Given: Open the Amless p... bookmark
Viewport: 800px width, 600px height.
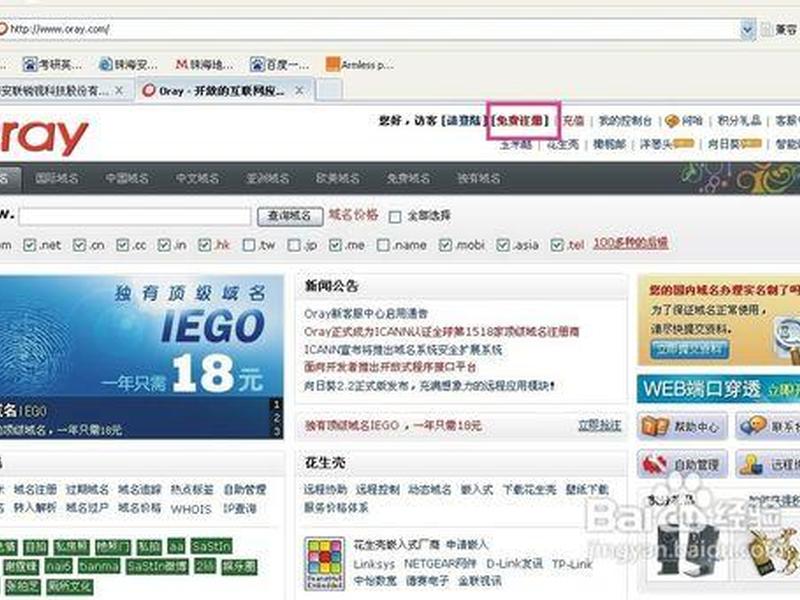Looking at the screenshot, I should pyautogui.click(x=360, y=64).
